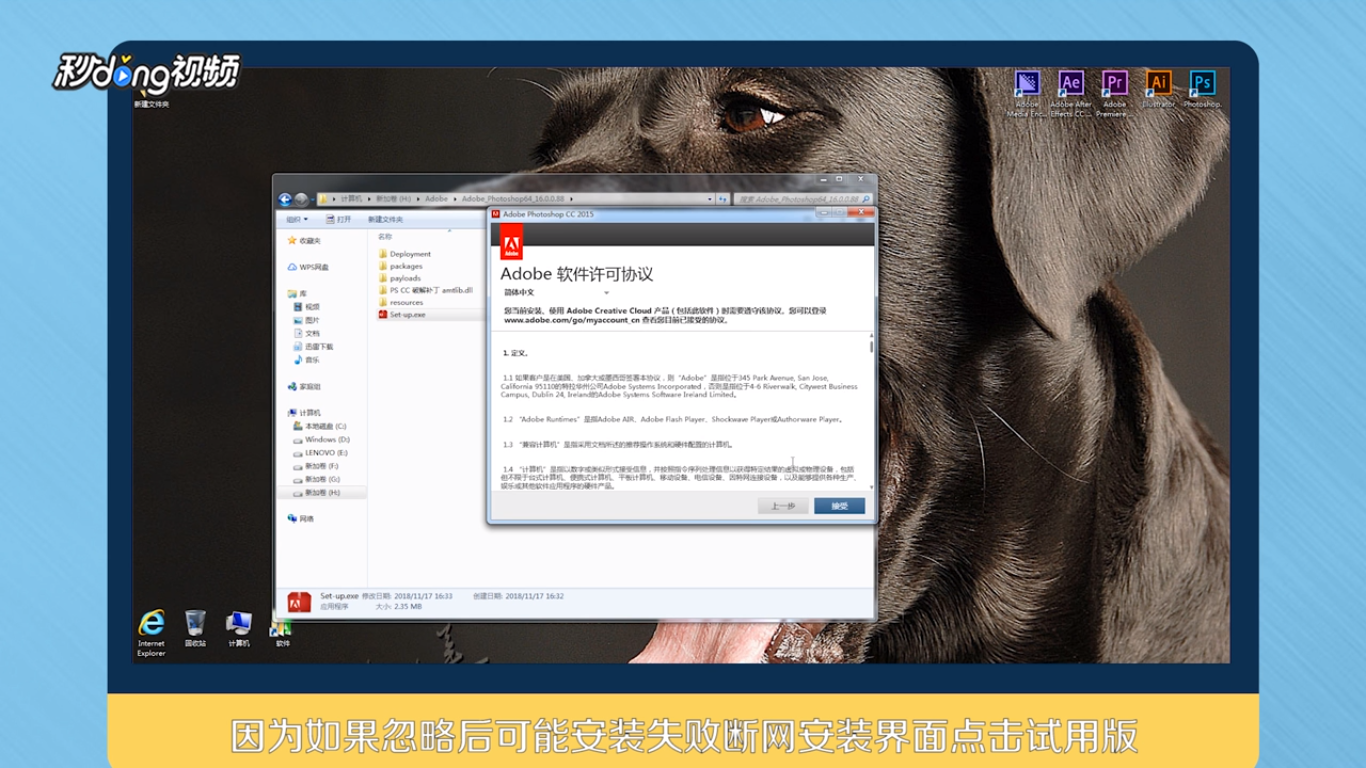The height and width of the screenshot is (768, 1366).
Task: Select 迅雷下载 in the sidebar
Action: click(313, 346)
